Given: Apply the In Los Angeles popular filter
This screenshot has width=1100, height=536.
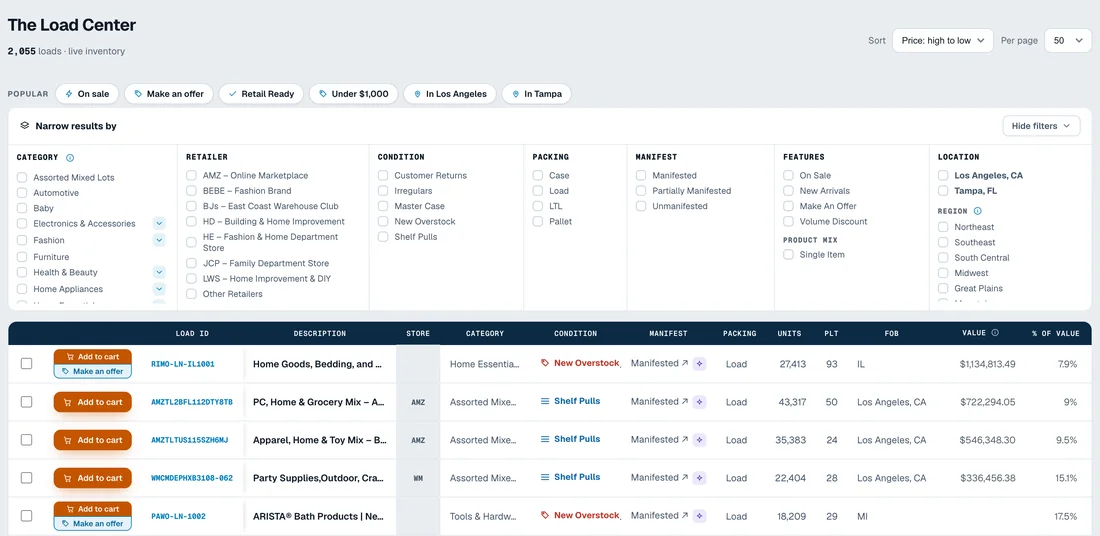Looking at the screenshot, I should point(450,94).
